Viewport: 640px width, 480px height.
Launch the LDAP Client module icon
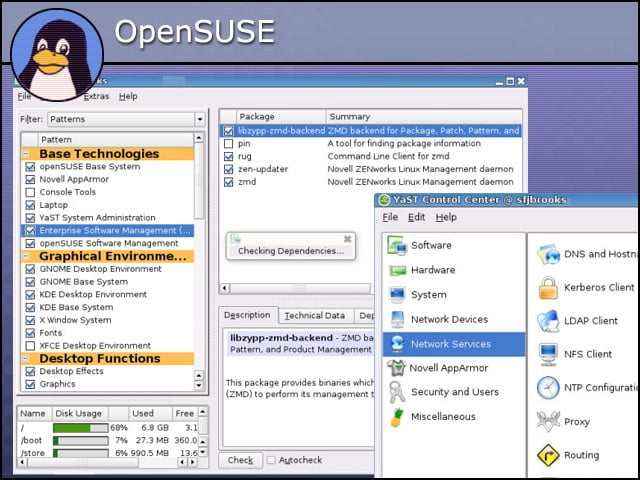point(548,321)
